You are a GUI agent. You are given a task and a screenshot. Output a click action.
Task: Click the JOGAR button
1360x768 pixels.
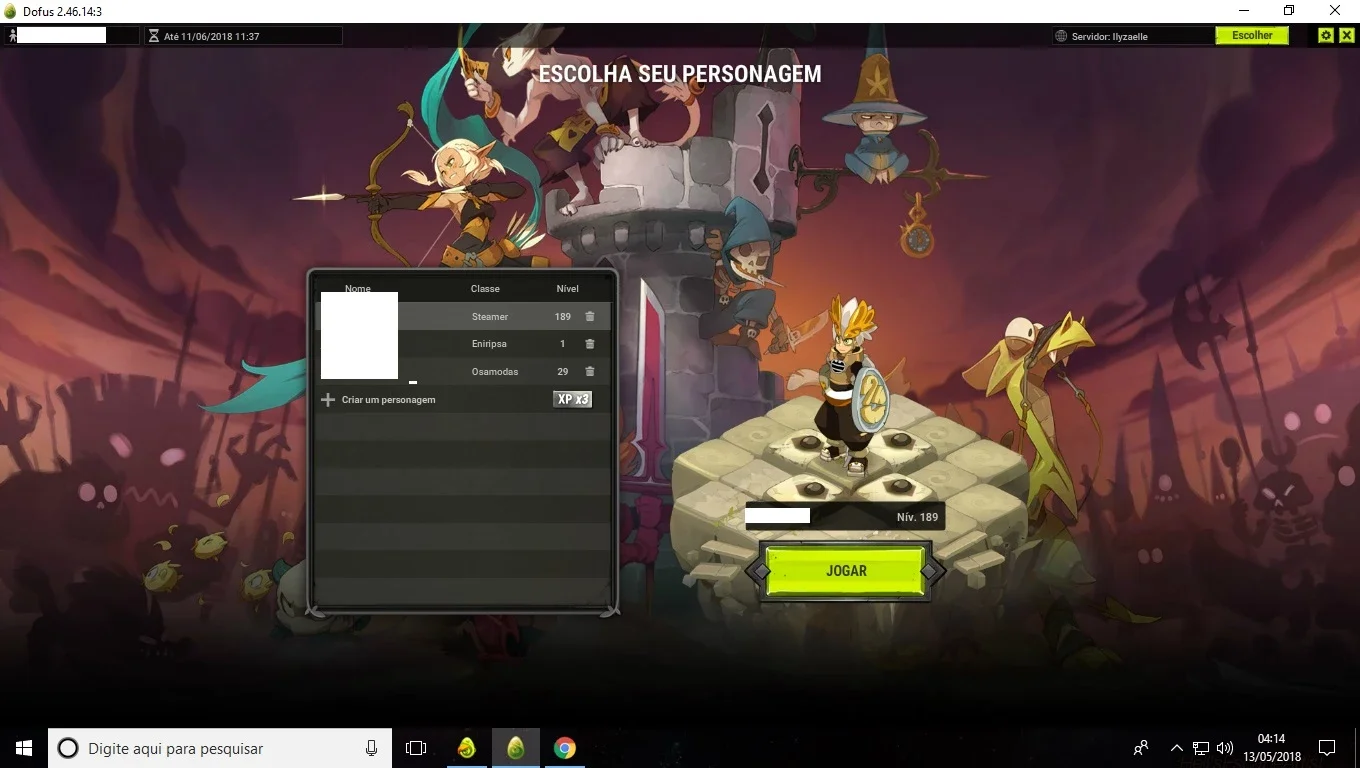coord(846,571)
